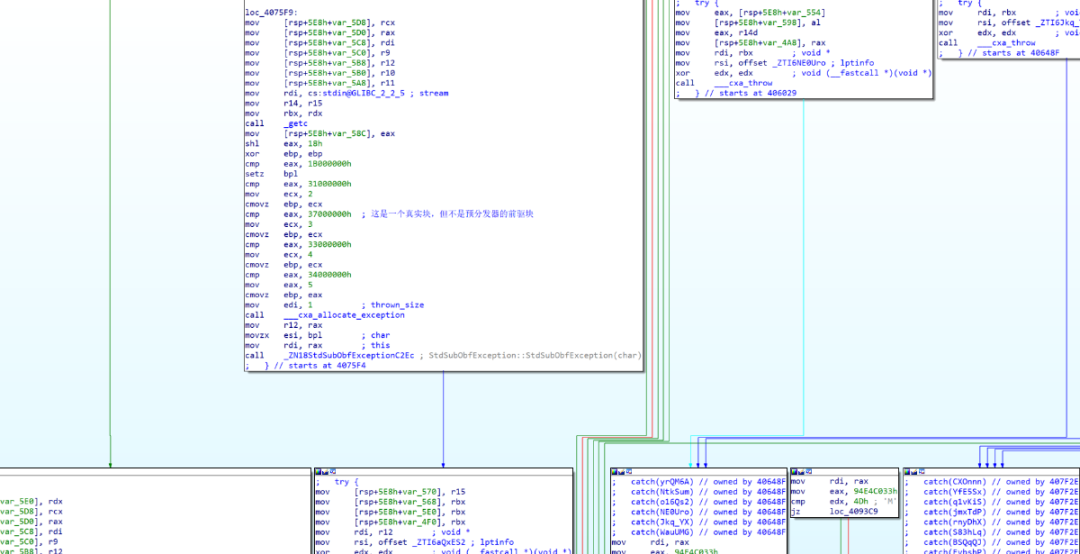Click the catch(WauUMG) line
Viewport: 1080px width, 554px height.
(699, 532)
